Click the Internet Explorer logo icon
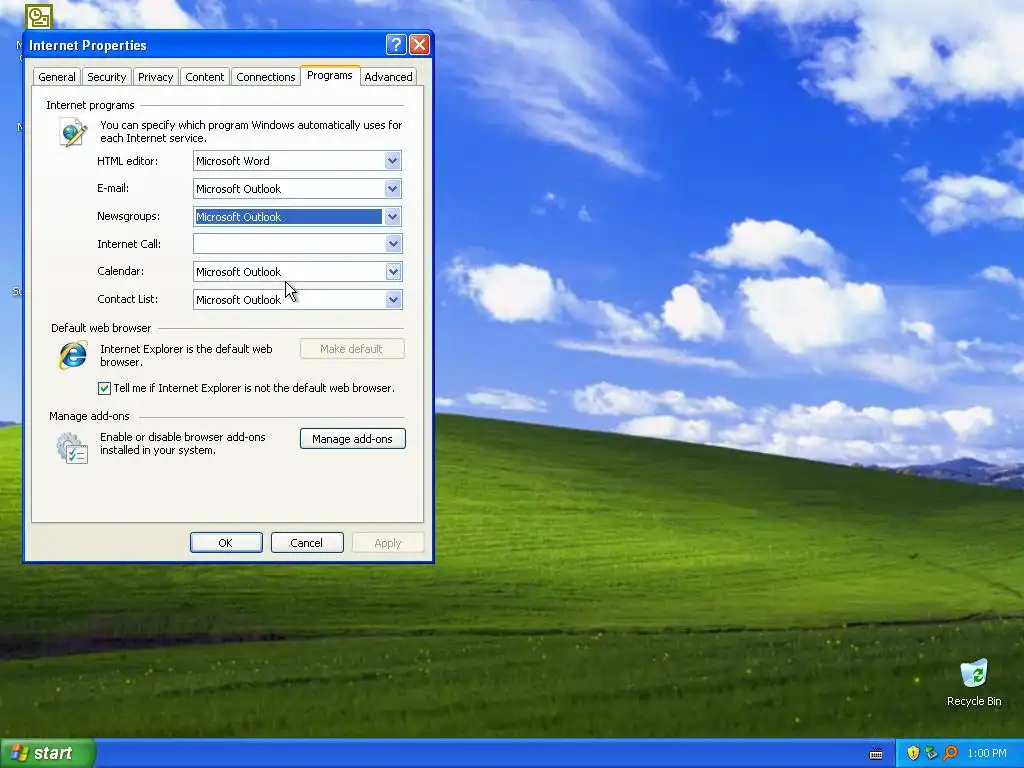 click(72, 355)
